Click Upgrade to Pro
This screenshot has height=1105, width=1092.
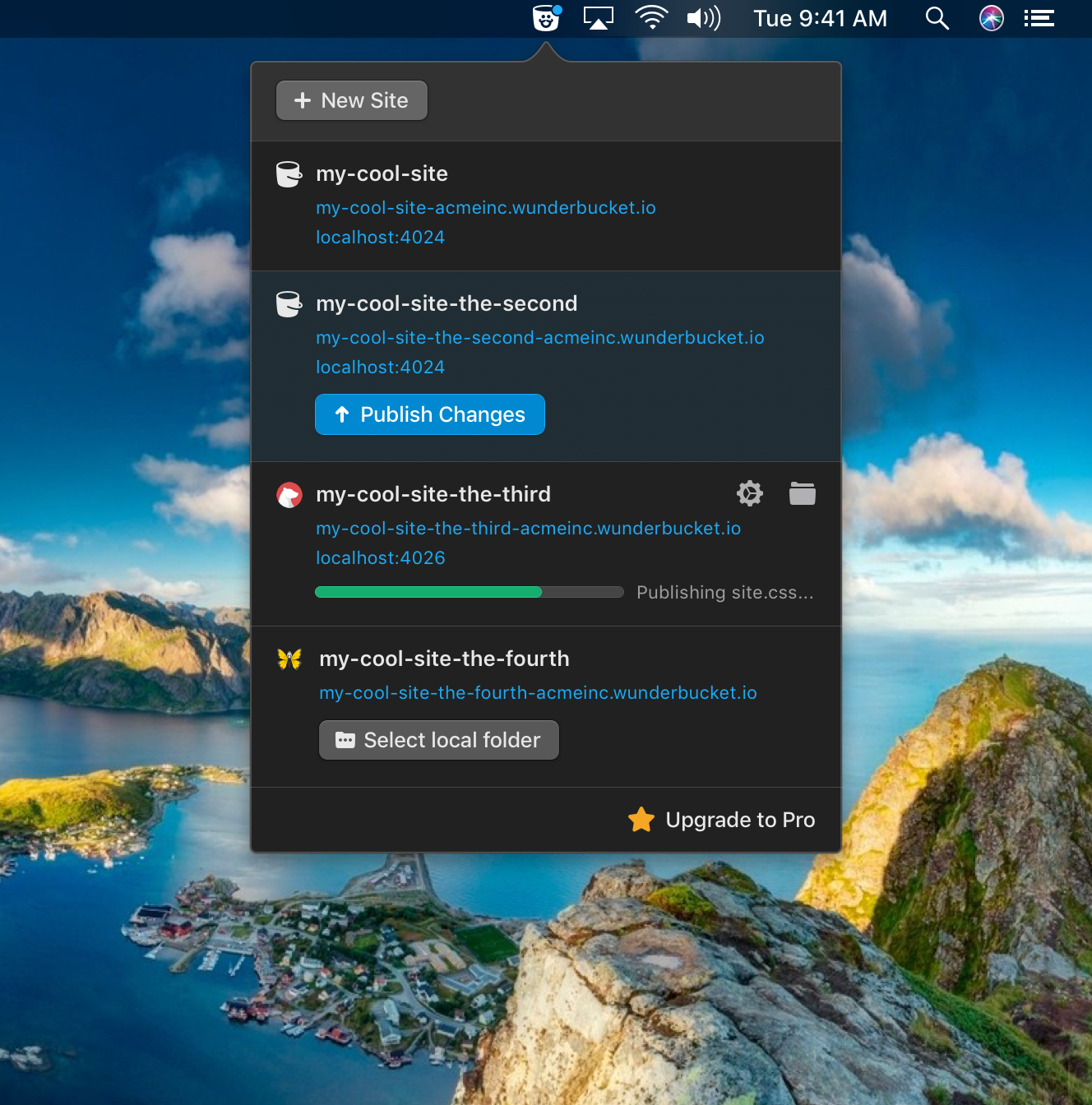pyautogui.click(x=722, y=820)
